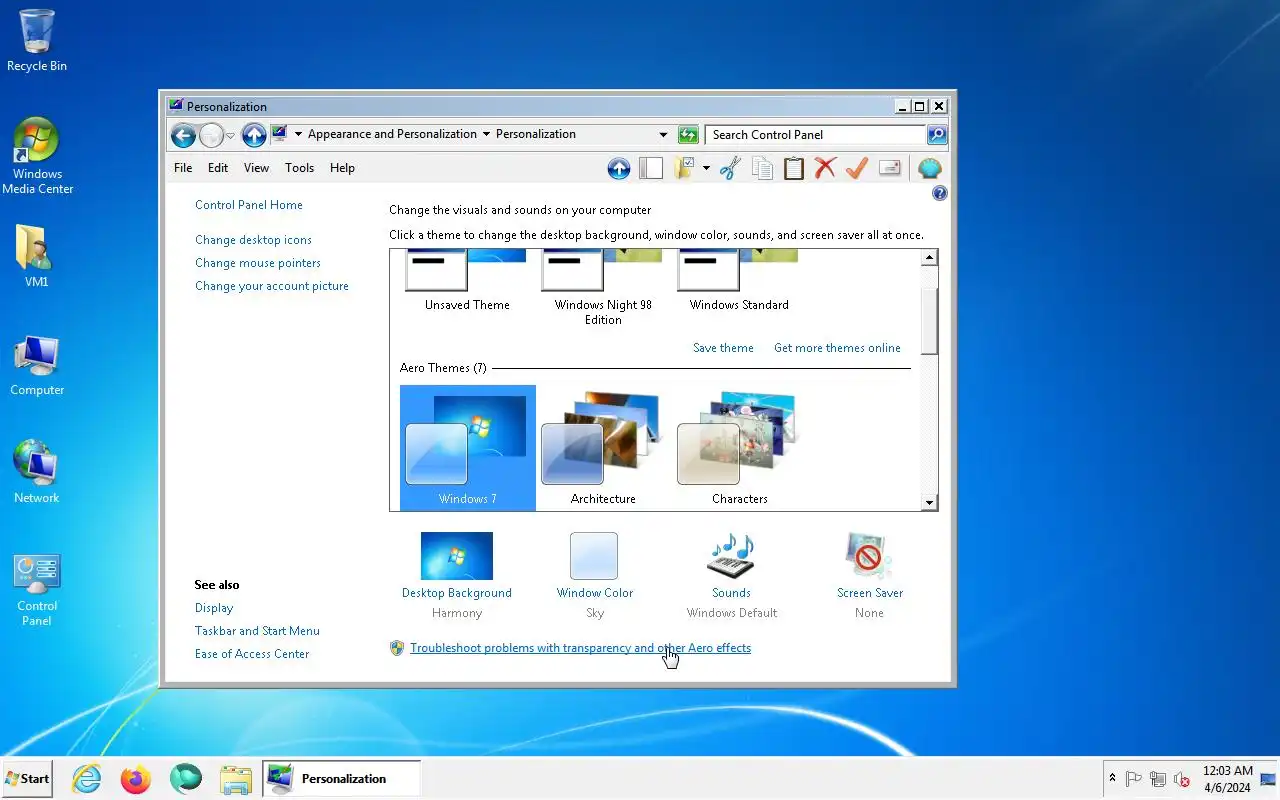Click the blue Help question mark icon

pos(939,193)
